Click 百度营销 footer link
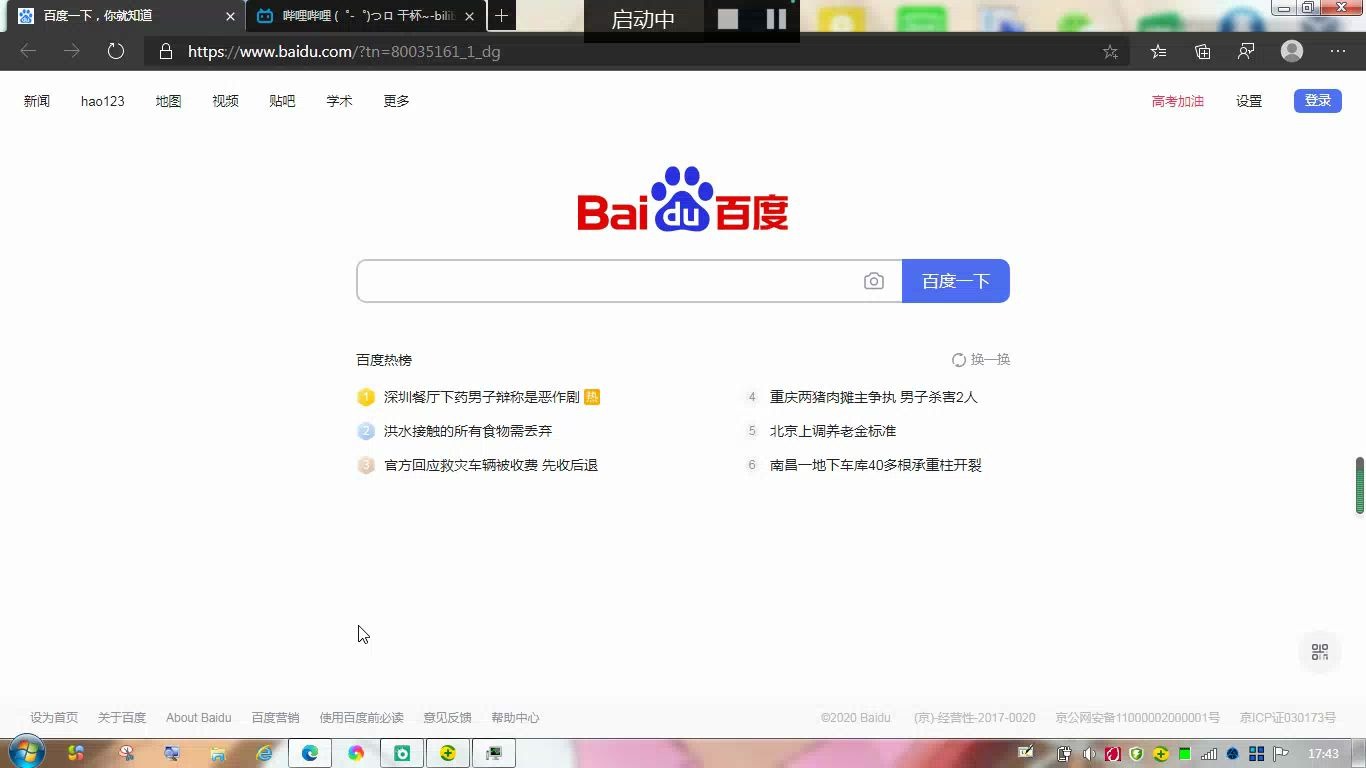 275,718
